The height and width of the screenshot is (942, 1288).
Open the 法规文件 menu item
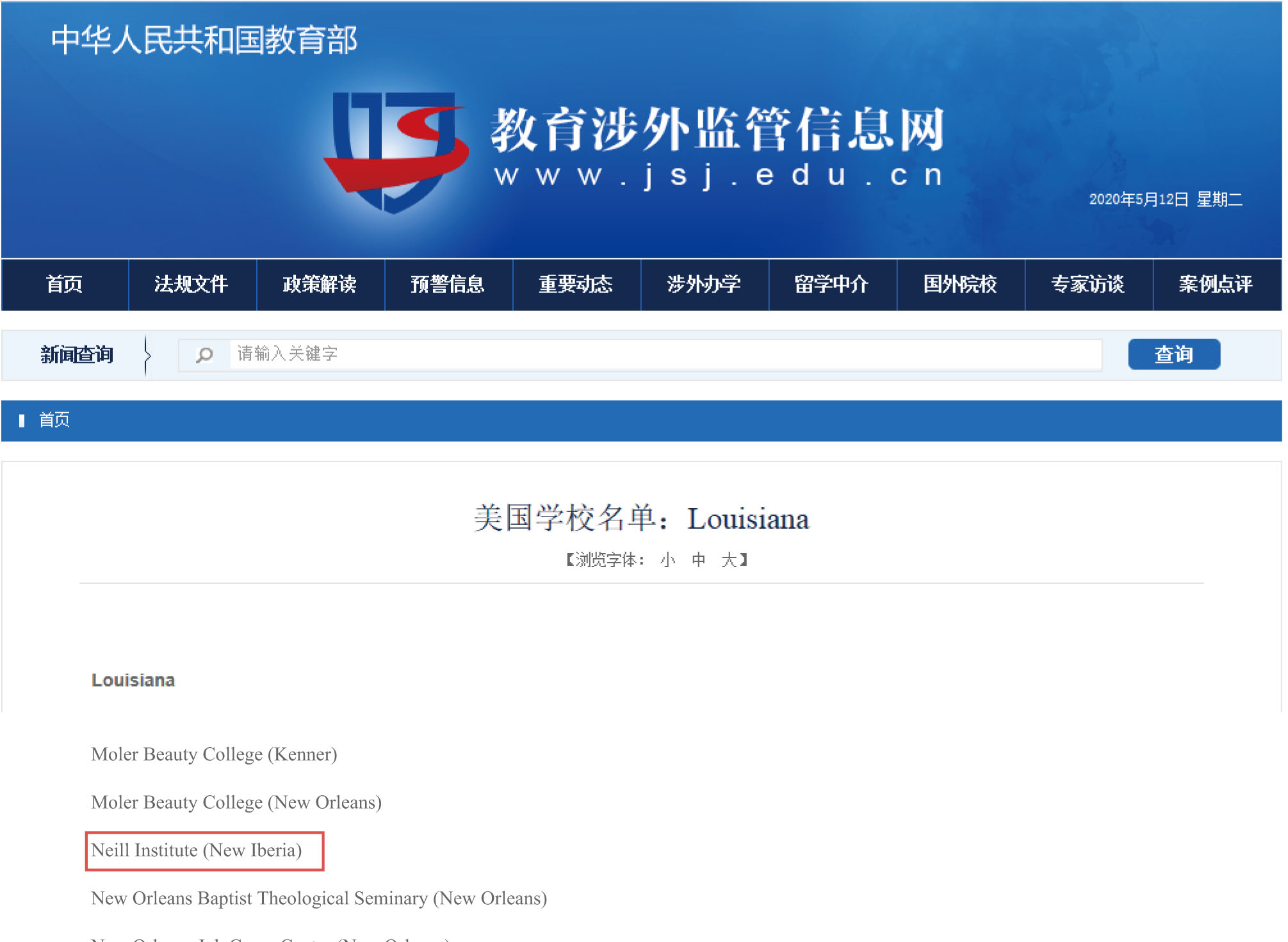[x=192, y=285]
